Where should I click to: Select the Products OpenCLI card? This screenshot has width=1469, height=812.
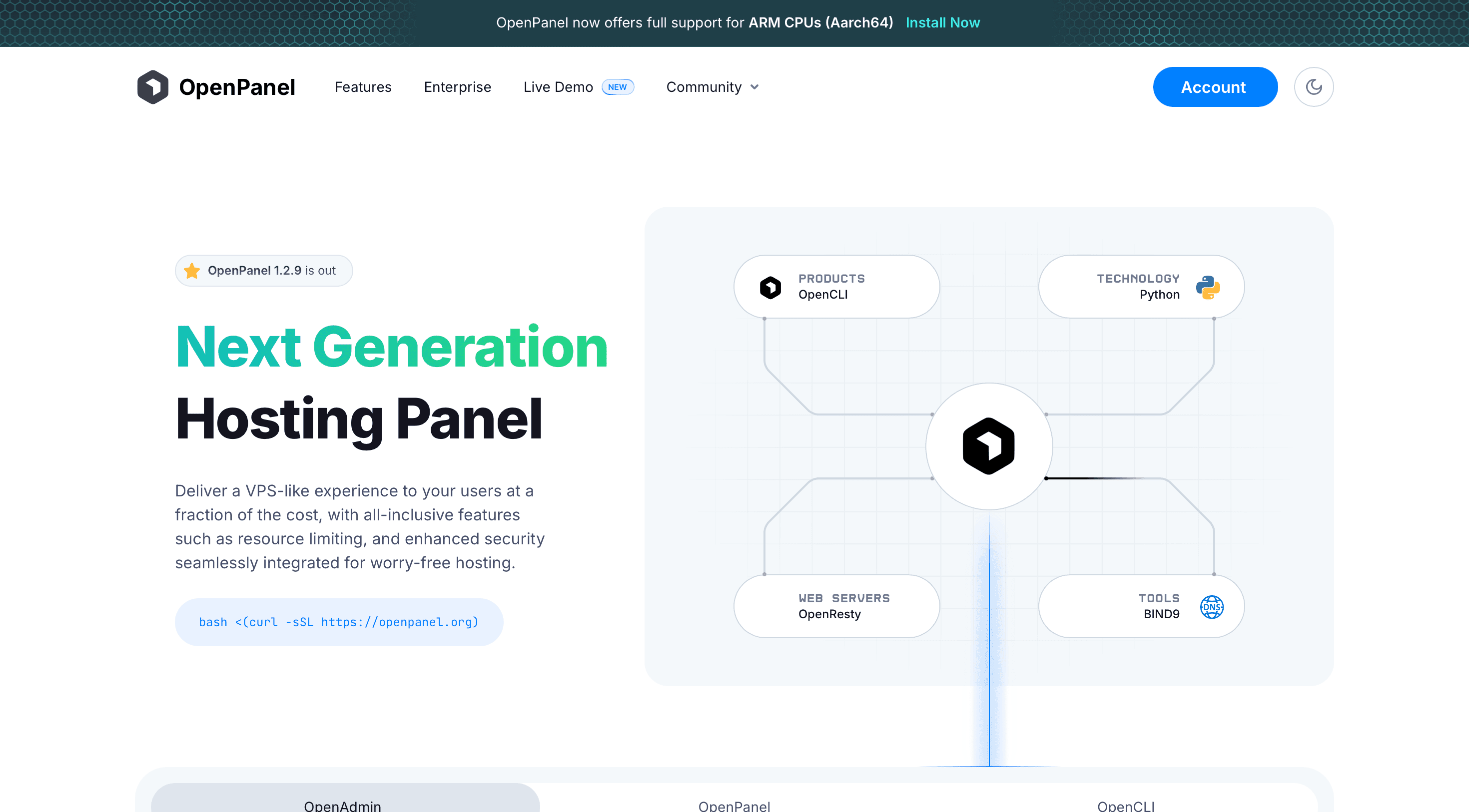coord(836,287)
